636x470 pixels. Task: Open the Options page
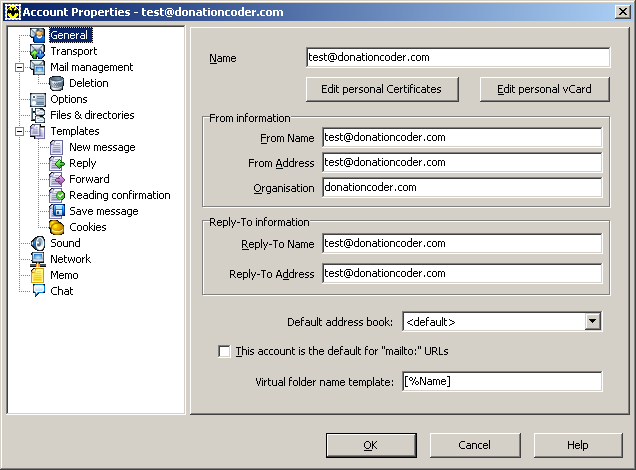69,99
